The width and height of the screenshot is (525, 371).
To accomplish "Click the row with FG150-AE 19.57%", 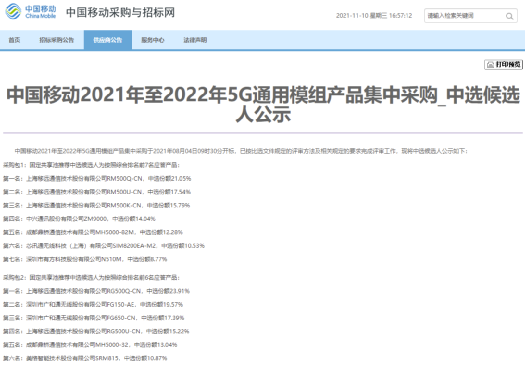I will [93, 304].
